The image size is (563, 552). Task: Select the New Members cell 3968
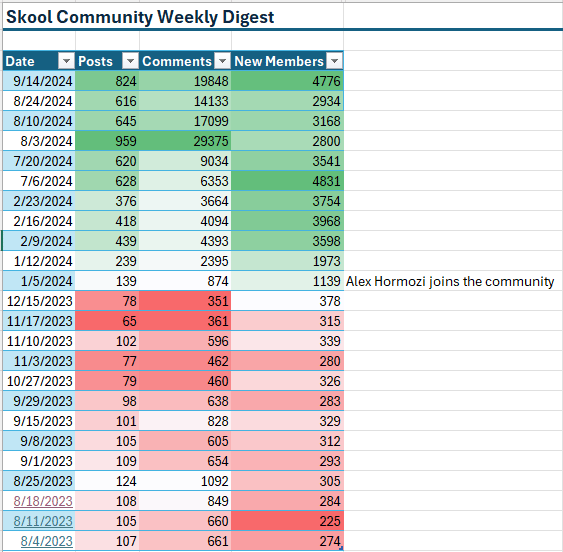(287, 221)
